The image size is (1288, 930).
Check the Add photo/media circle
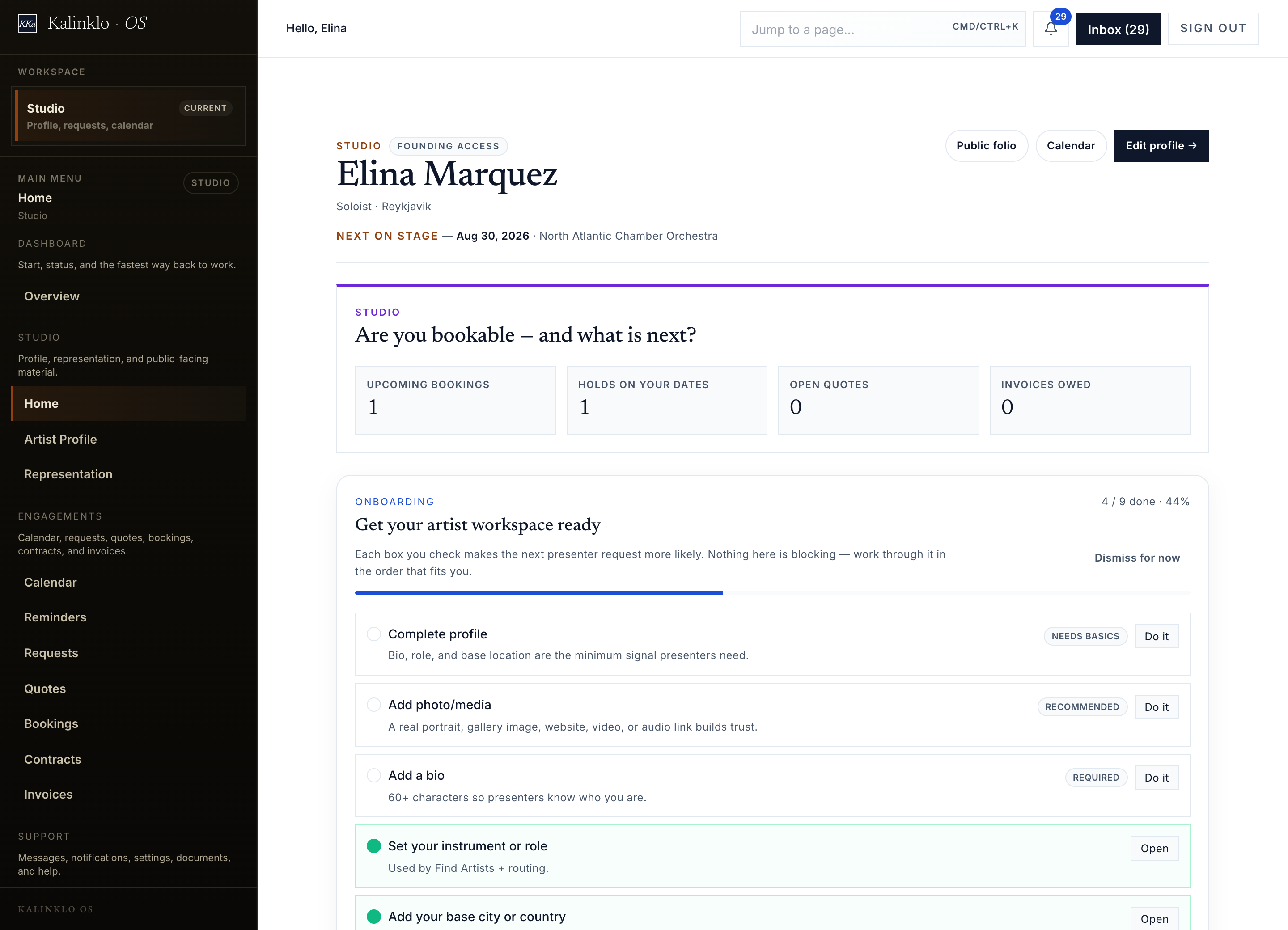[374, 705]
